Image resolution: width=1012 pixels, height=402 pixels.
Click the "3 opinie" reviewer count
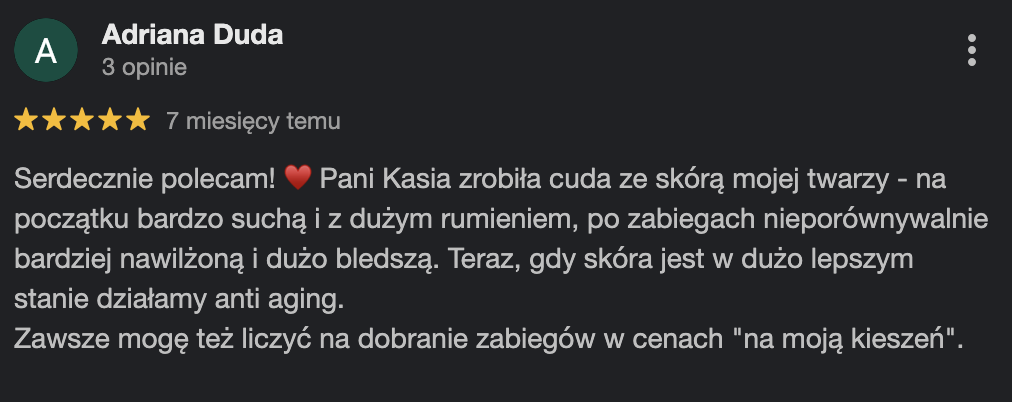point(144,67)
